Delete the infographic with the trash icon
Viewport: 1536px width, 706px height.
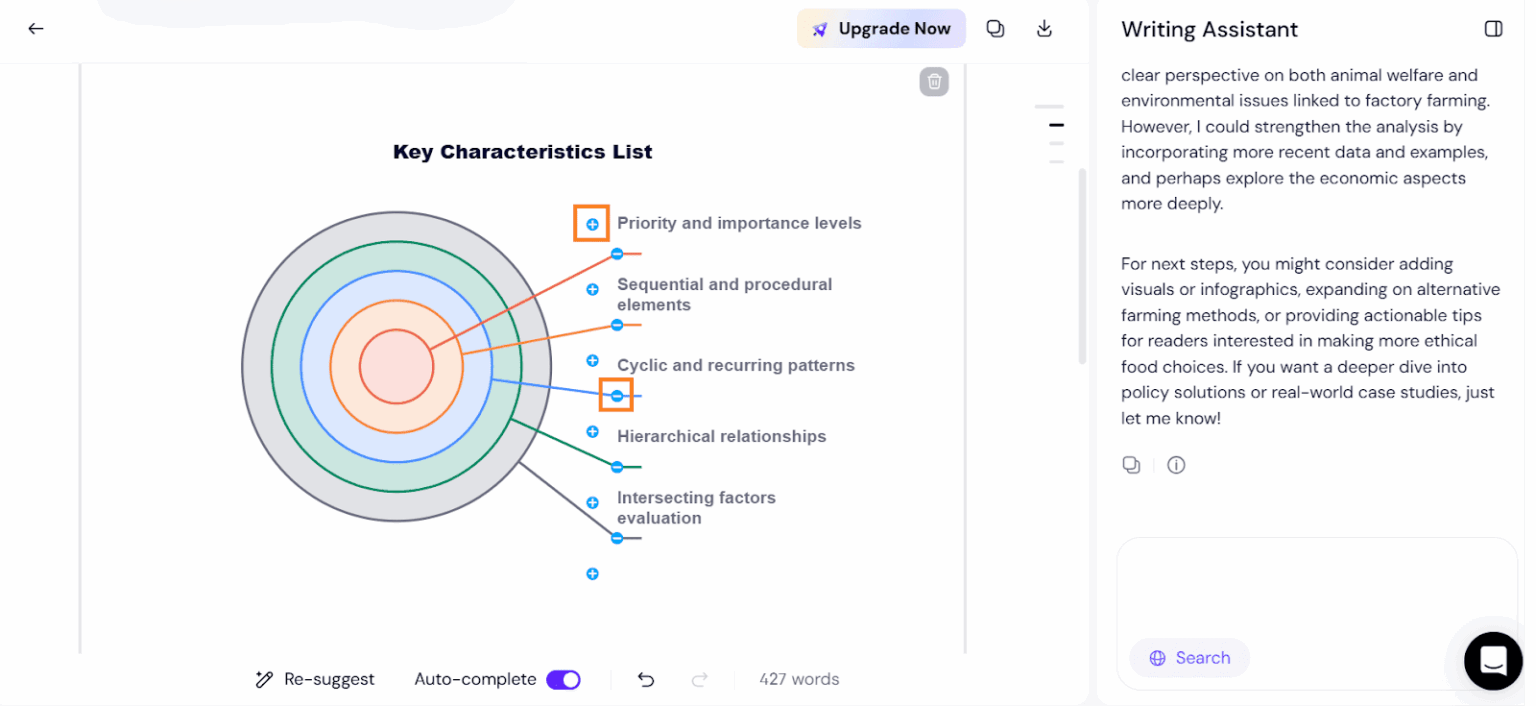[x=934, y=81]
